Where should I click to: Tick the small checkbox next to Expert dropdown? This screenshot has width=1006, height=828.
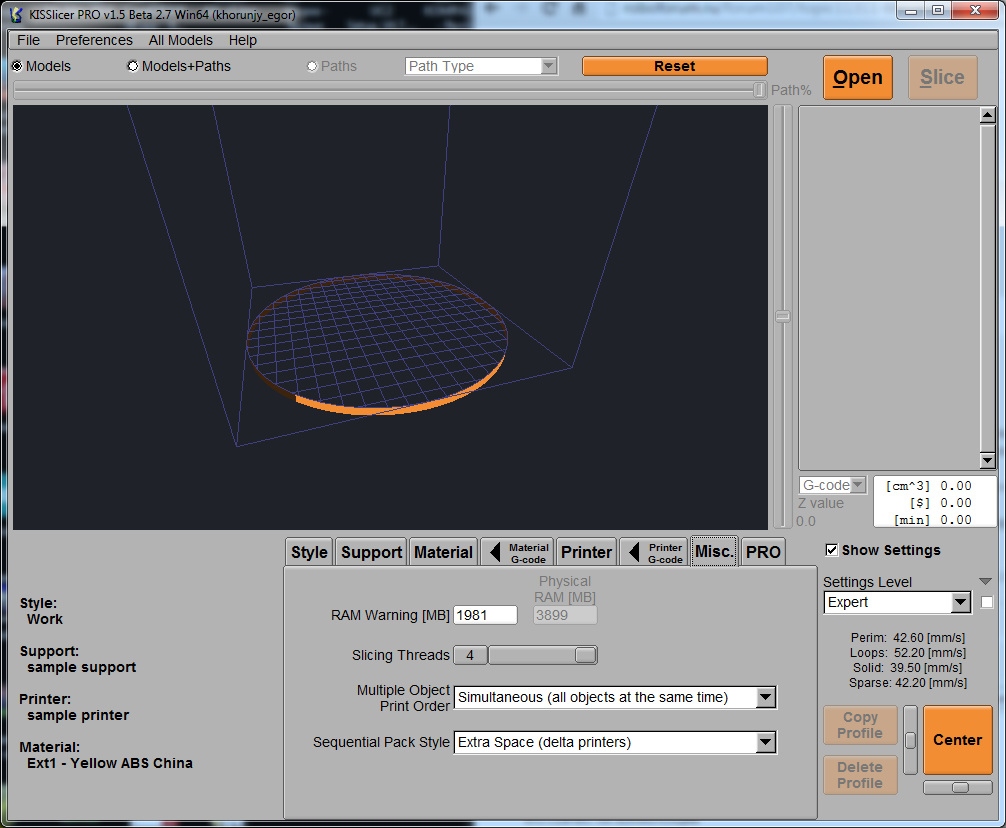pos(987,602)
